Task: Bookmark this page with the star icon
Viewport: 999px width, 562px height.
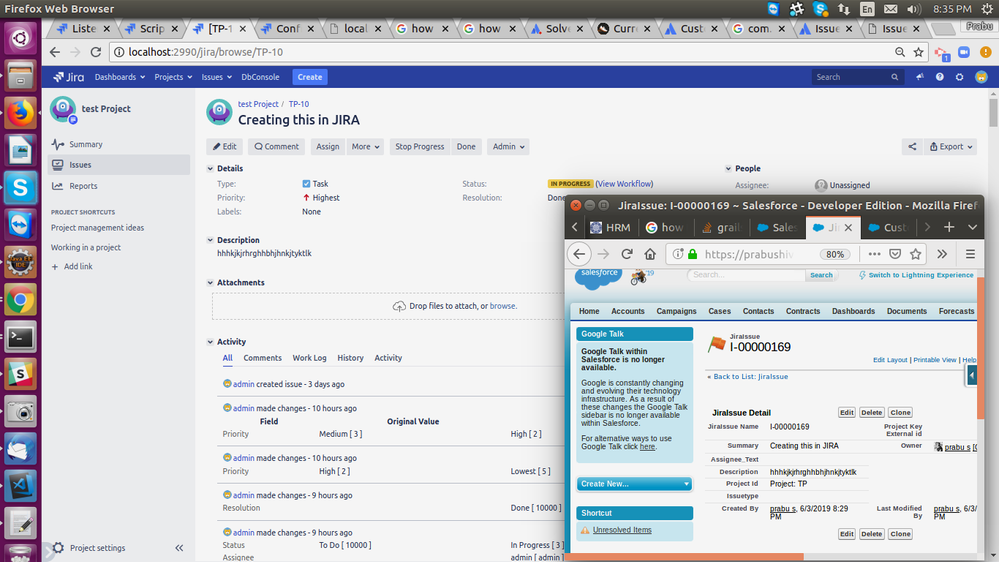Action: (918, 52)
